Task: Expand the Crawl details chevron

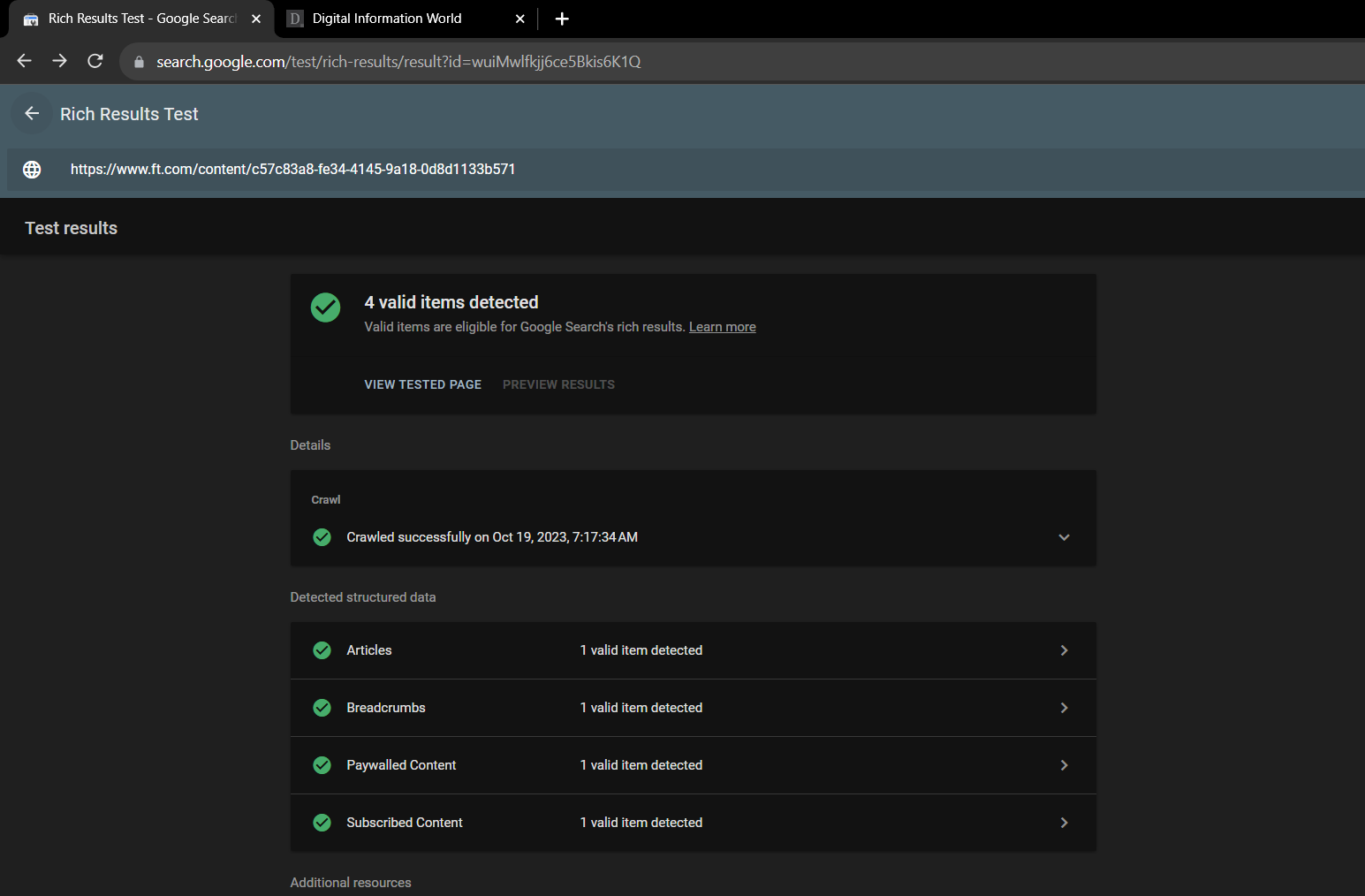Action: pyautogui.click(x=1064, y=537)
